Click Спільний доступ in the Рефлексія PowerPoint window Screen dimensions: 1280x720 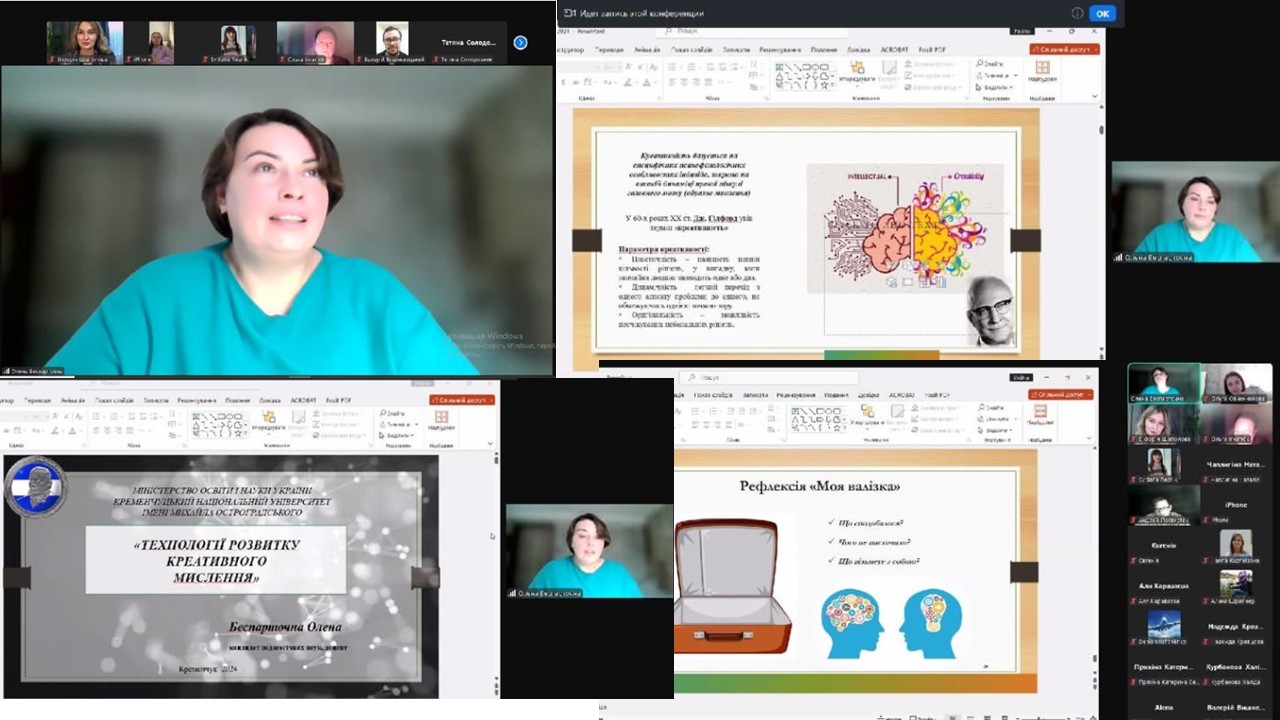click(1061, 395)
